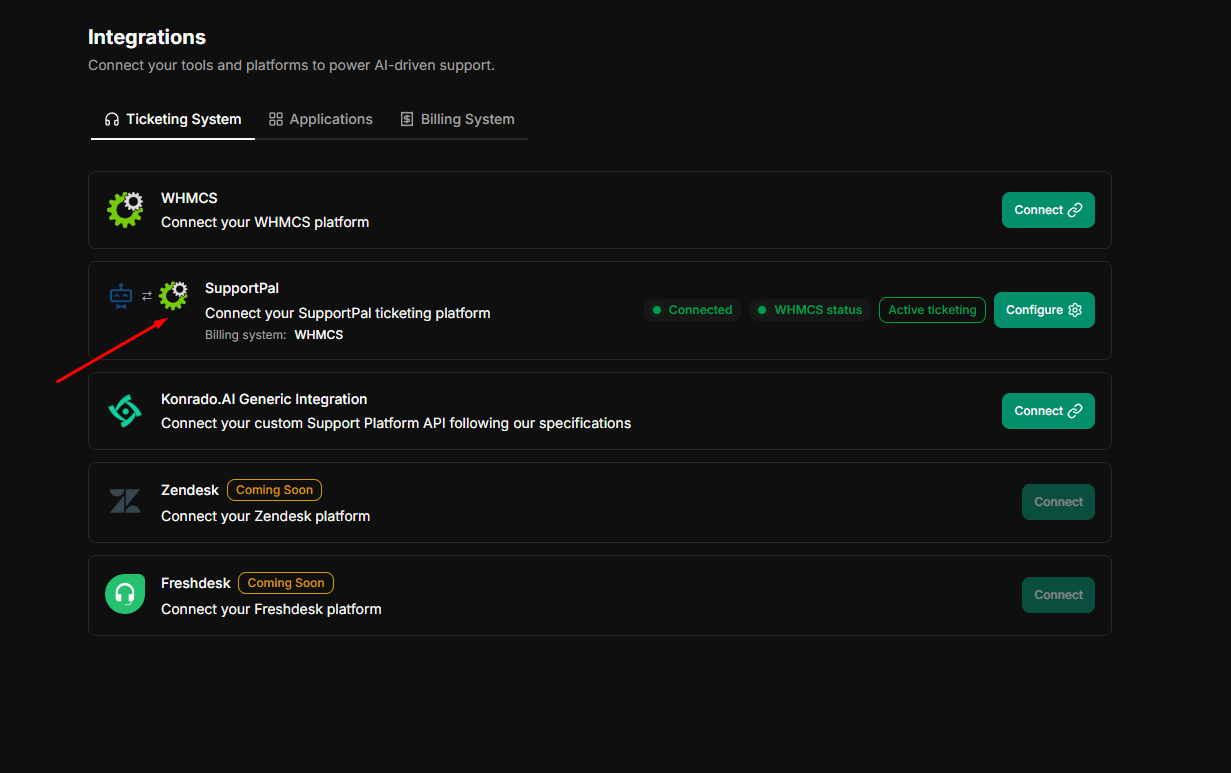Image resolution: width=1231 pixels, height=773 pixels.
Task: Click 'Connect your custom Support Platform API' text
Action: pos(396,423)
